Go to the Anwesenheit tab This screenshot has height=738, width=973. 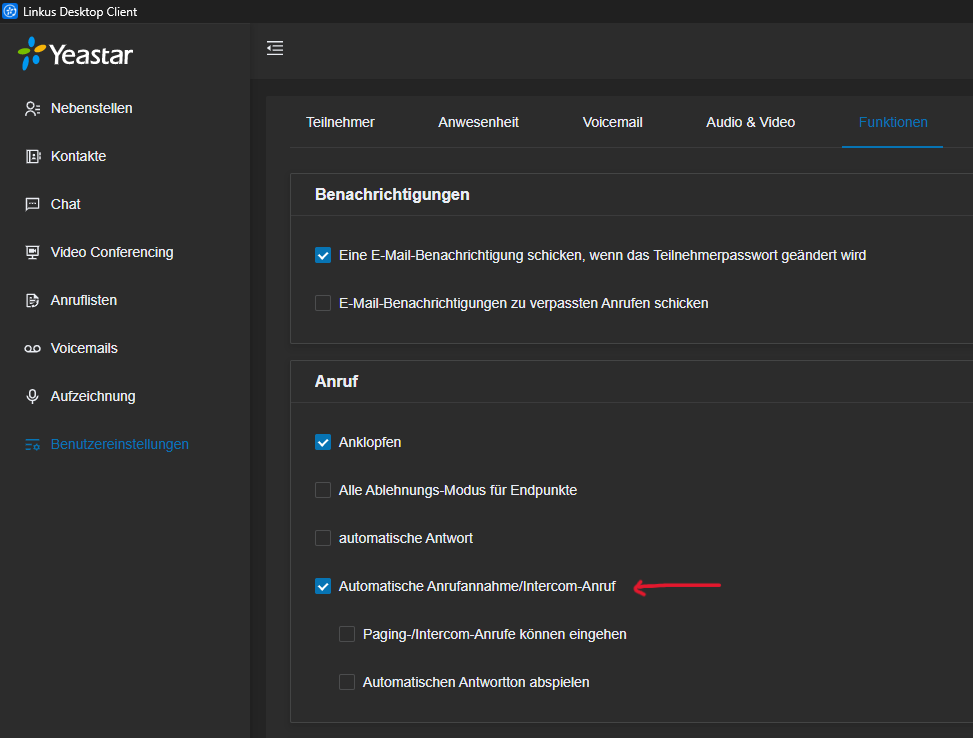[478, 122]
